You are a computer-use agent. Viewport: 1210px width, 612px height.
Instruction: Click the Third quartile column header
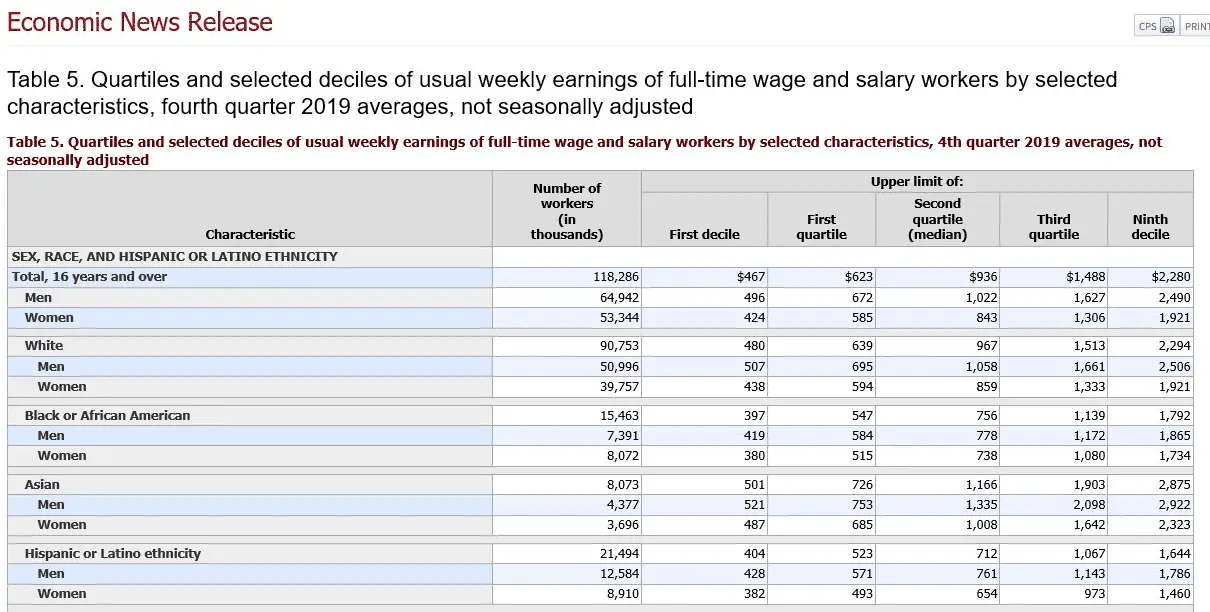[x=1053, y=227]
